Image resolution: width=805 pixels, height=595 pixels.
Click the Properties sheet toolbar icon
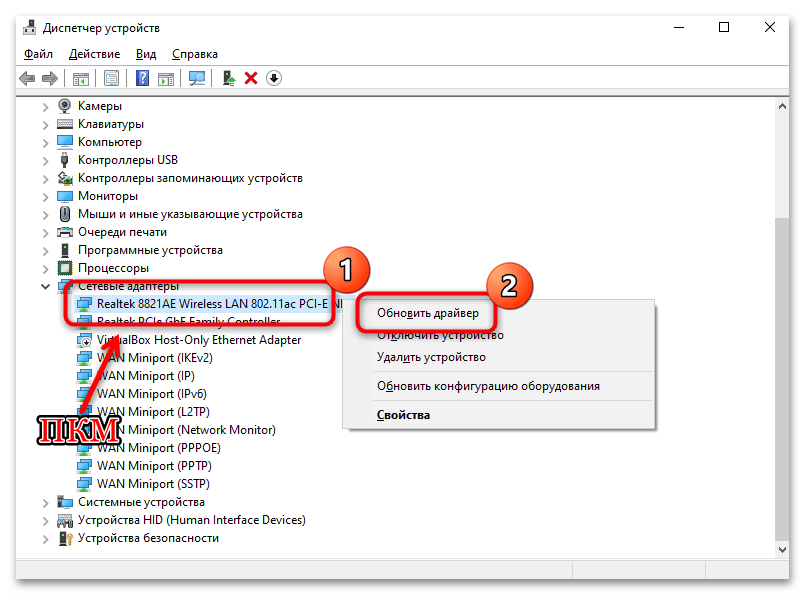111,78
